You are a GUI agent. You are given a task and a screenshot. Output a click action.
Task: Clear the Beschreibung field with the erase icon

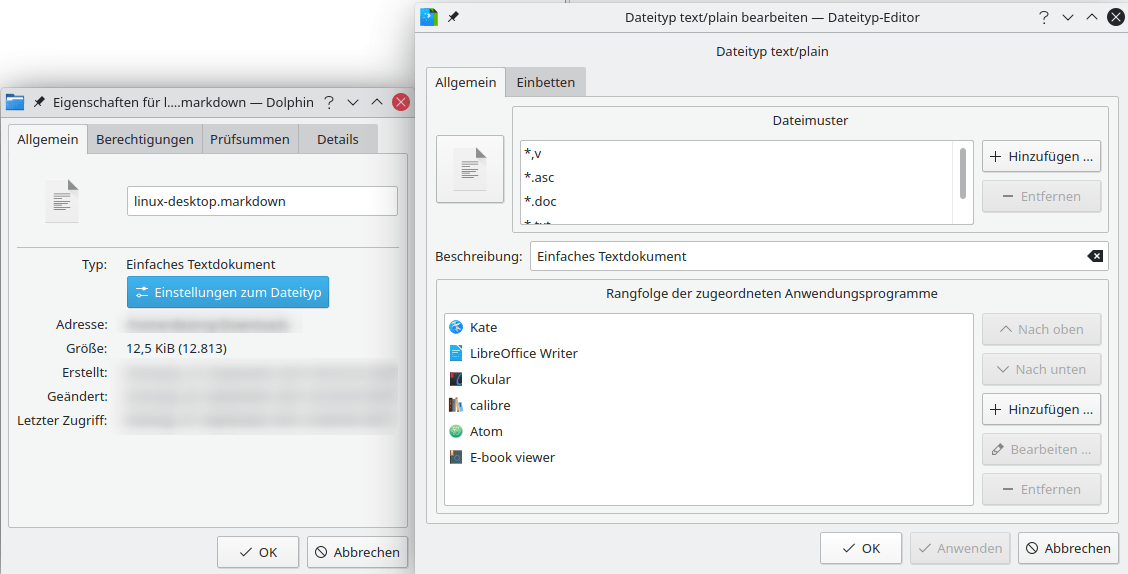pos(1095,256)
